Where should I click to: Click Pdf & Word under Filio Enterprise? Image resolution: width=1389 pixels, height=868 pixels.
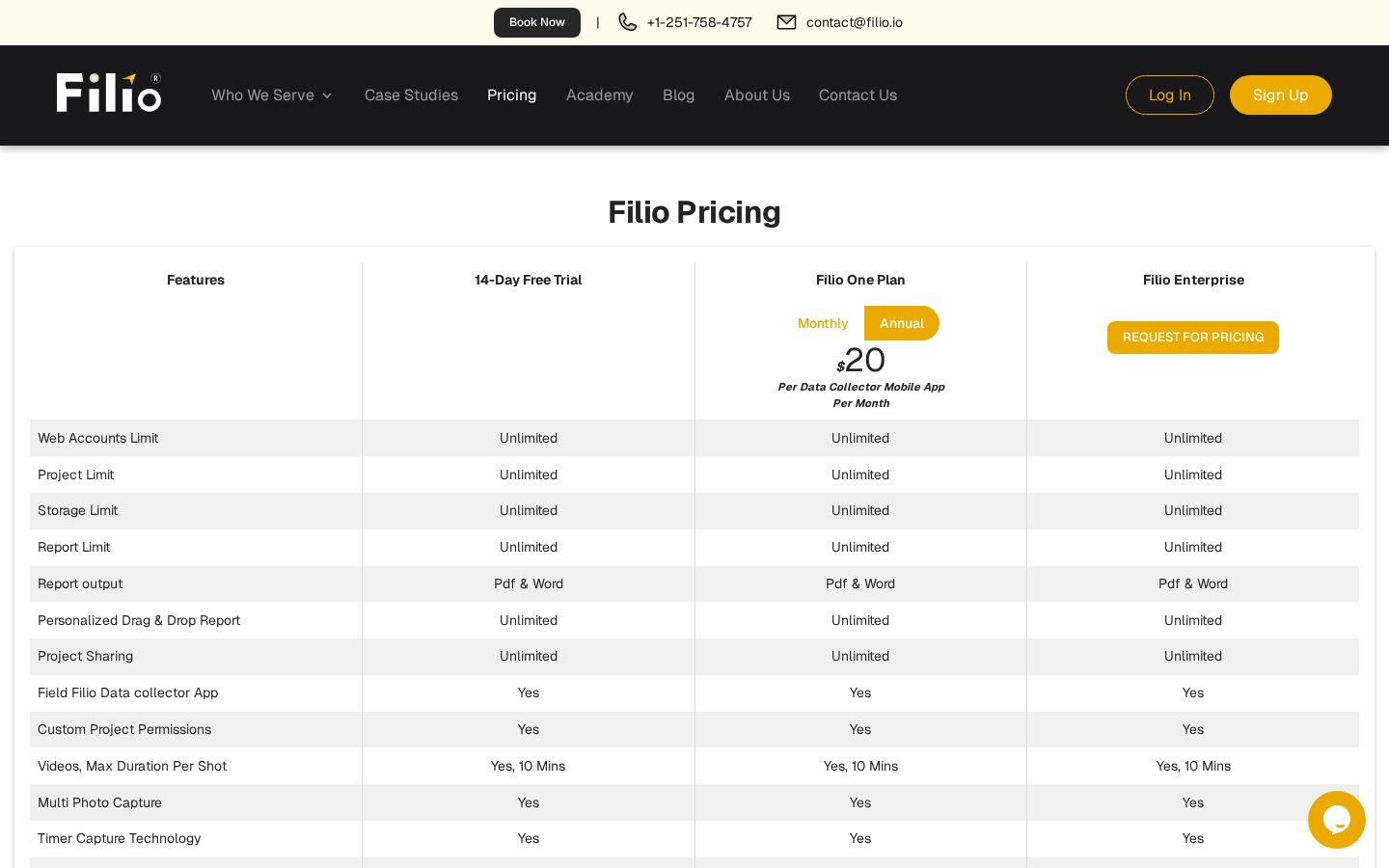[x=1193, y=583]
